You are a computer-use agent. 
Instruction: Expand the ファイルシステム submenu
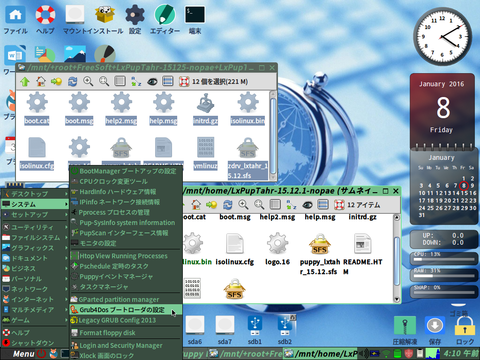[x=35, y=238]
